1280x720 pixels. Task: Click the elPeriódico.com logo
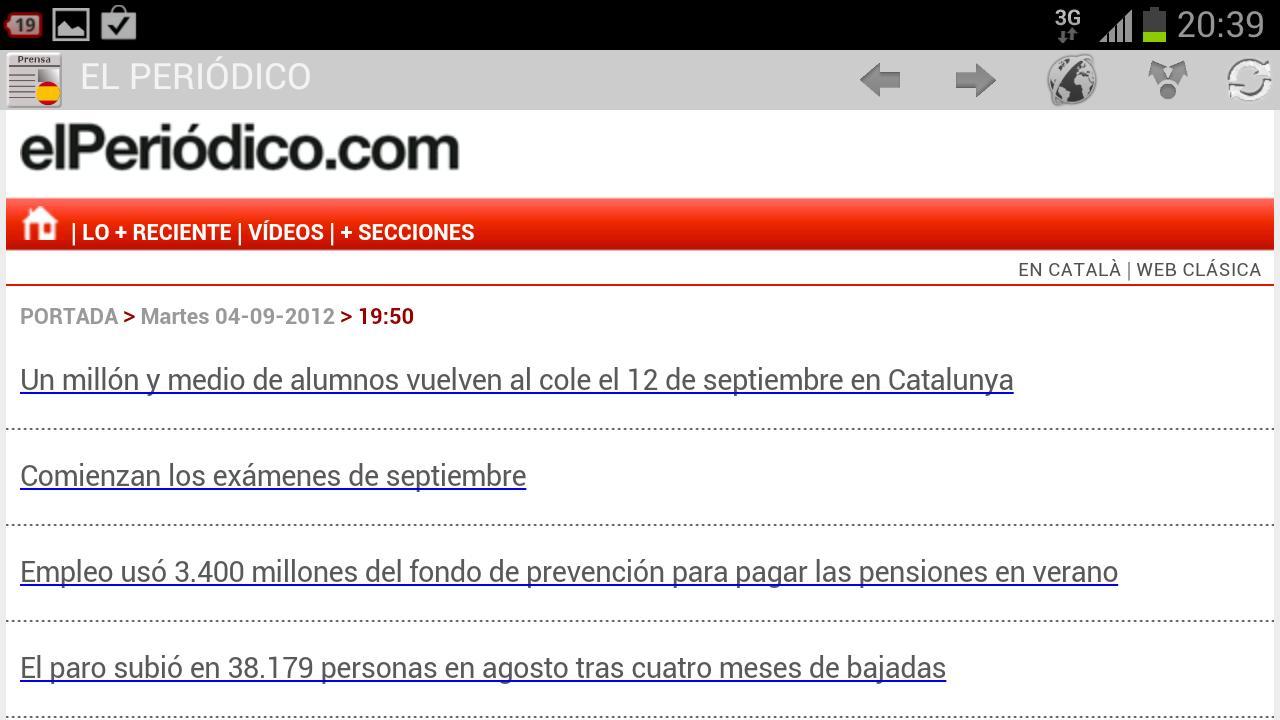pos(239,150)
